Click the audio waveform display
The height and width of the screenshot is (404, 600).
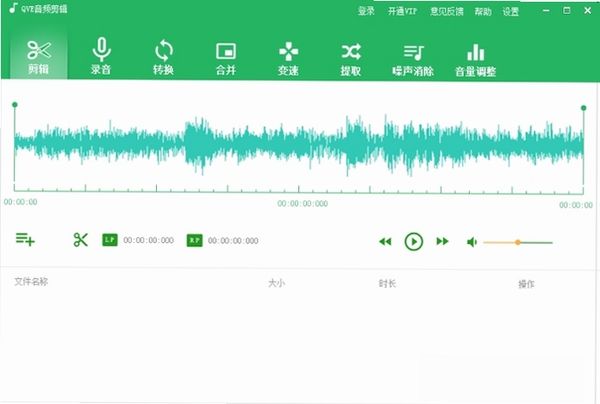(299, 145)
